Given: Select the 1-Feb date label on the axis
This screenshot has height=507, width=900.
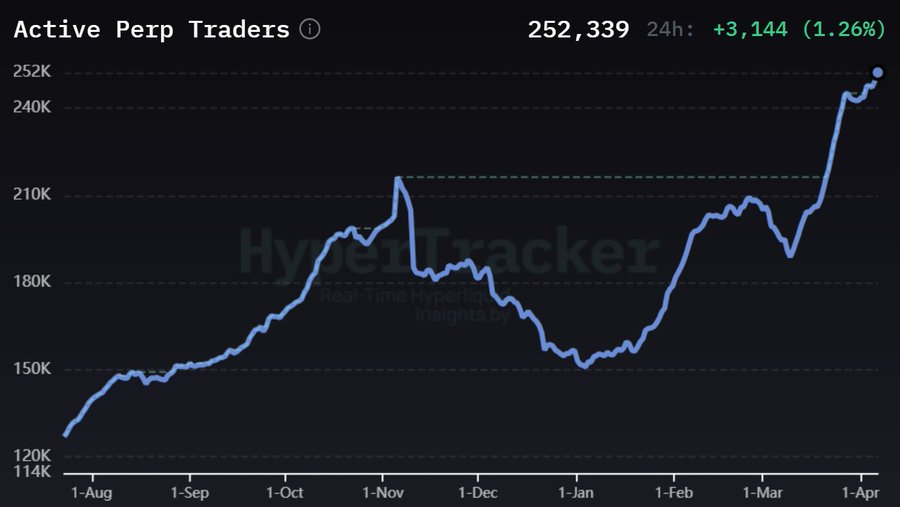Looking at the screenshot, I should pos(674,493).
